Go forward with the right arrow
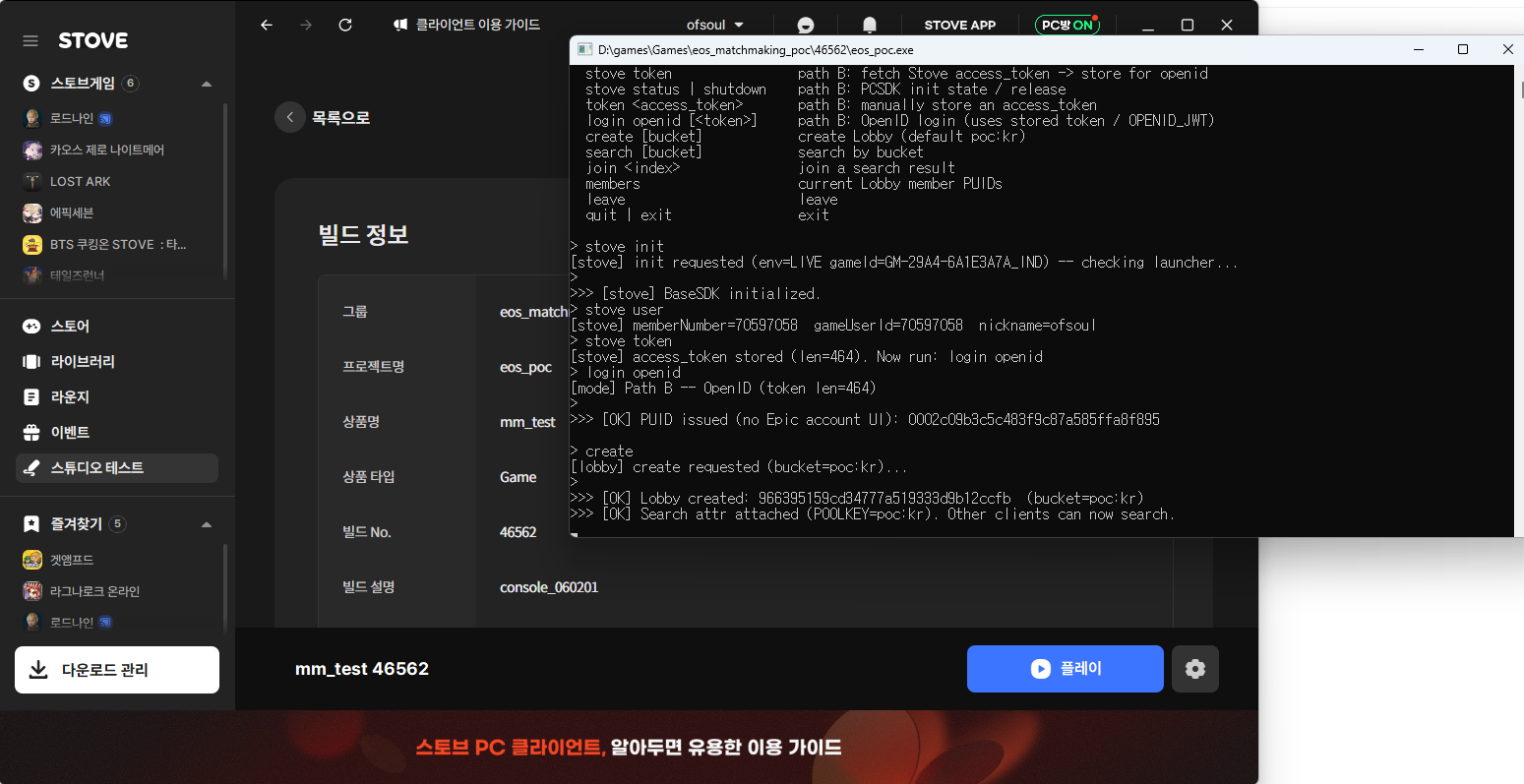Image resolution: width=1524 pixels, height=784 pixels. pos(306,25)
